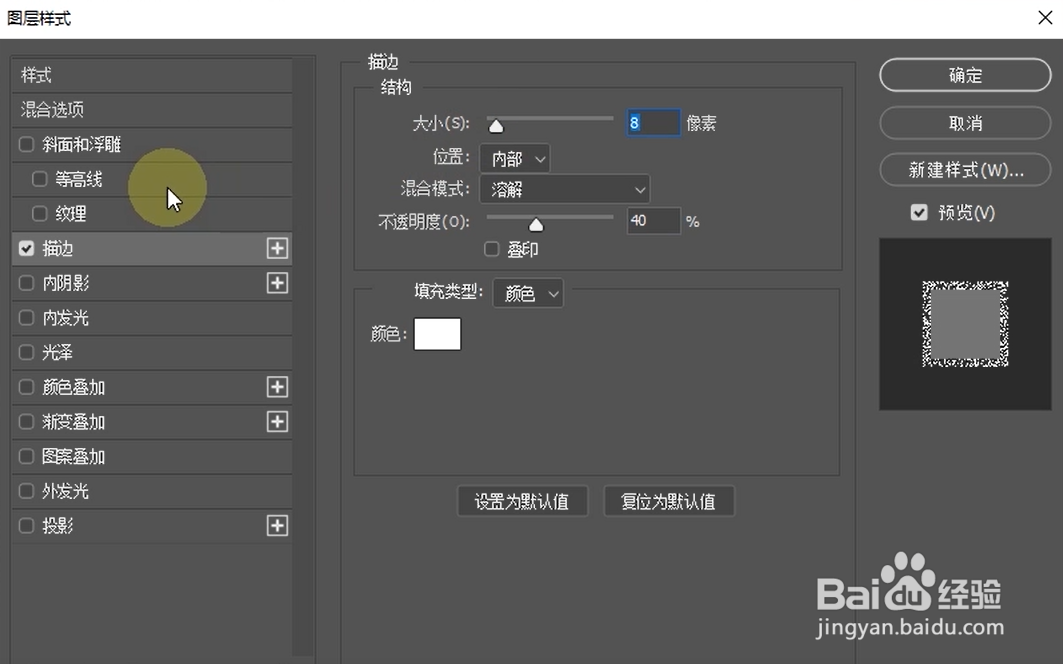Image resolution: width=1063 pixels, height=664 pixels.
Task: Enable the 外发光 checkbox
Action: tap(26, 491)
